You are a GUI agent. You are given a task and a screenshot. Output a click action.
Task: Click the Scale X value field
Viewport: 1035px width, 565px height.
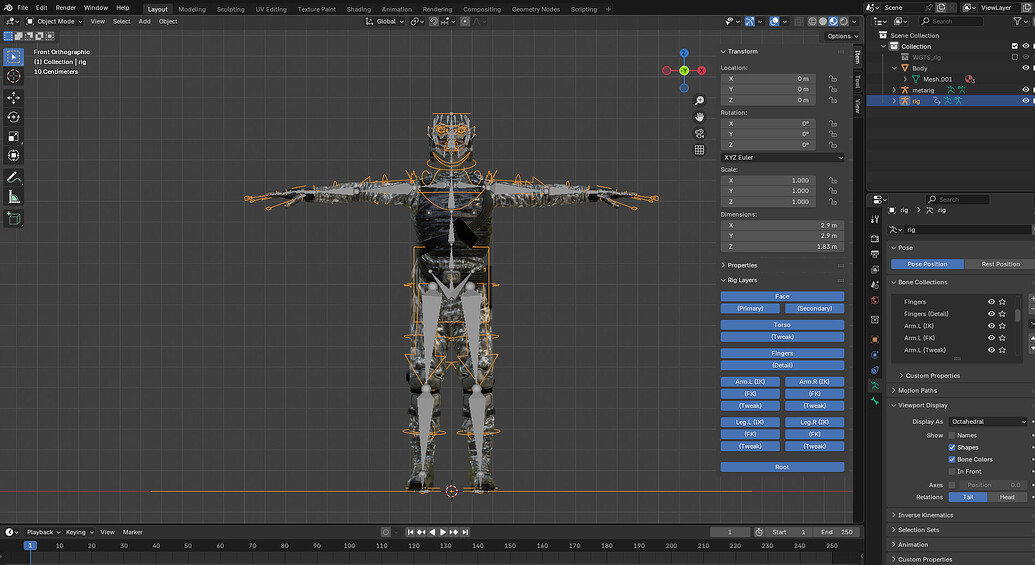[768, 180]
